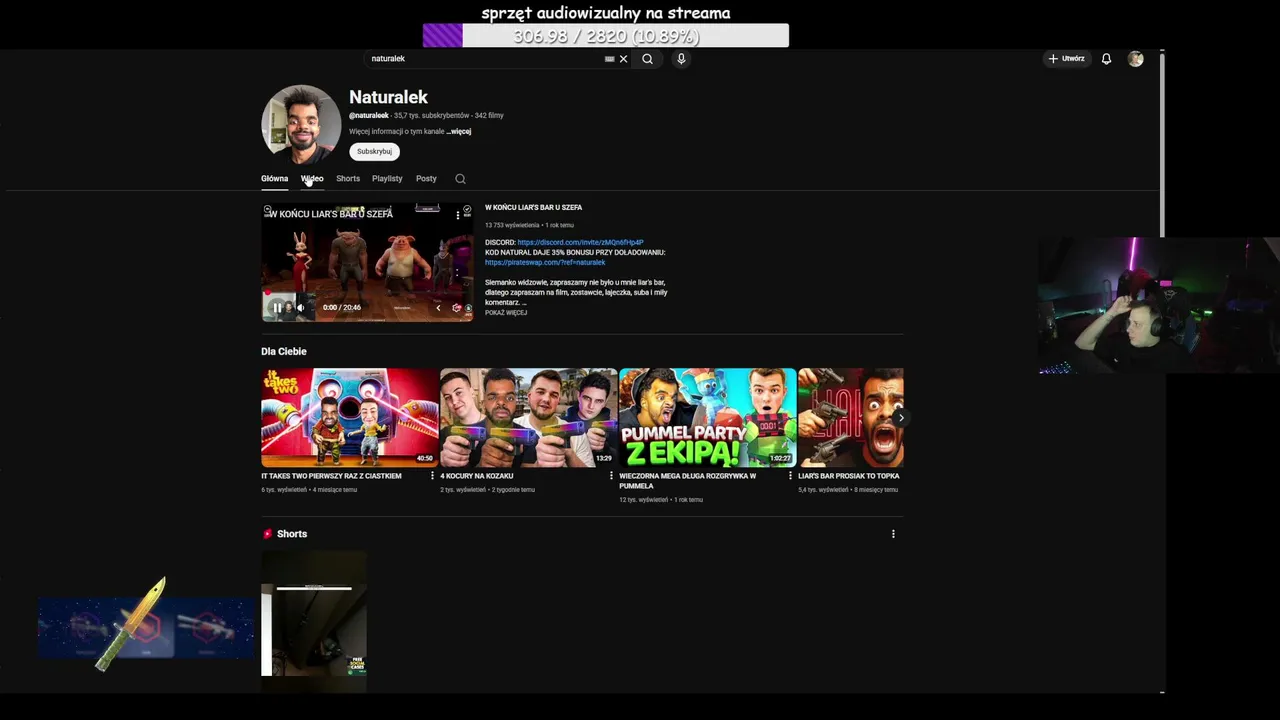Click the Subskrybuj button
The height and width of the screenshot is (720, 1280).
(374, 151)
